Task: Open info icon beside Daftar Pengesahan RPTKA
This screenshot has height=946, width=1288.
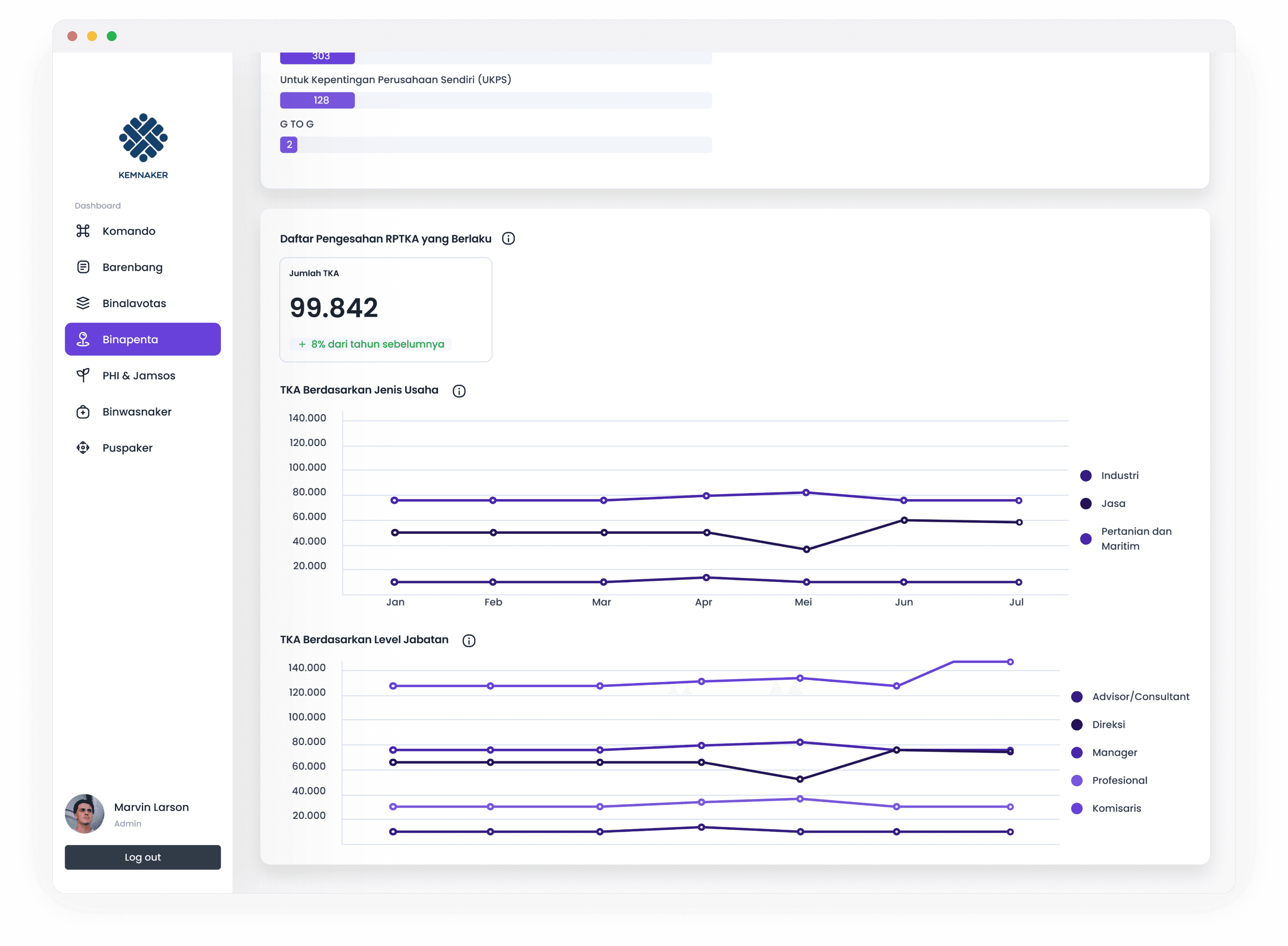Action: pos(508,238)
